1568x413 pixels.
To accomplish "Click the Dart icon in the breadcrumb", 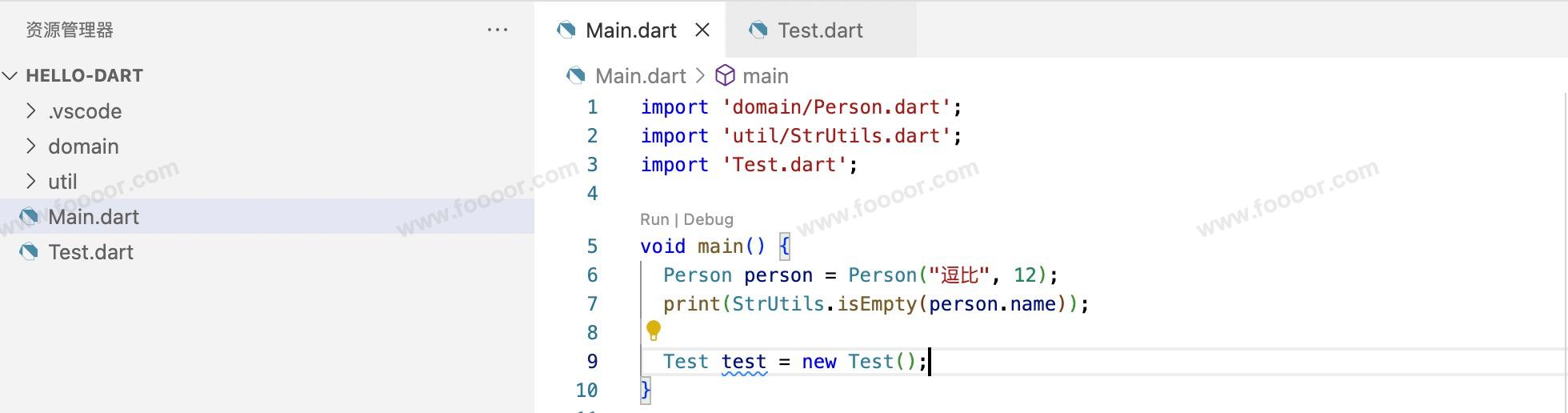I will click(x=575, y=75).
